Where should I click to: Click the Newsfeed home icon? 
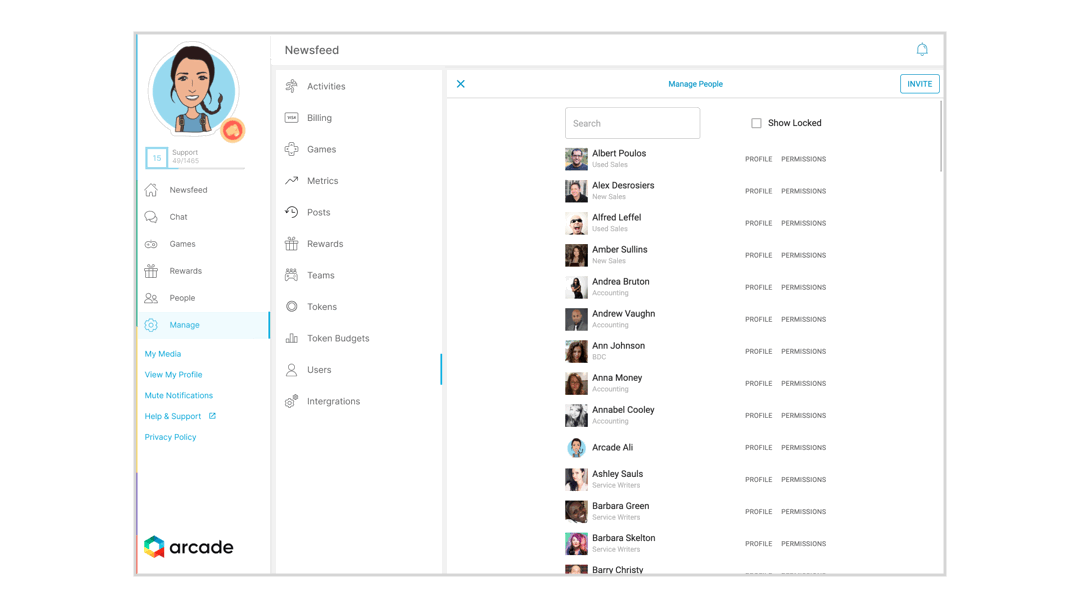[x=152, y=190]
